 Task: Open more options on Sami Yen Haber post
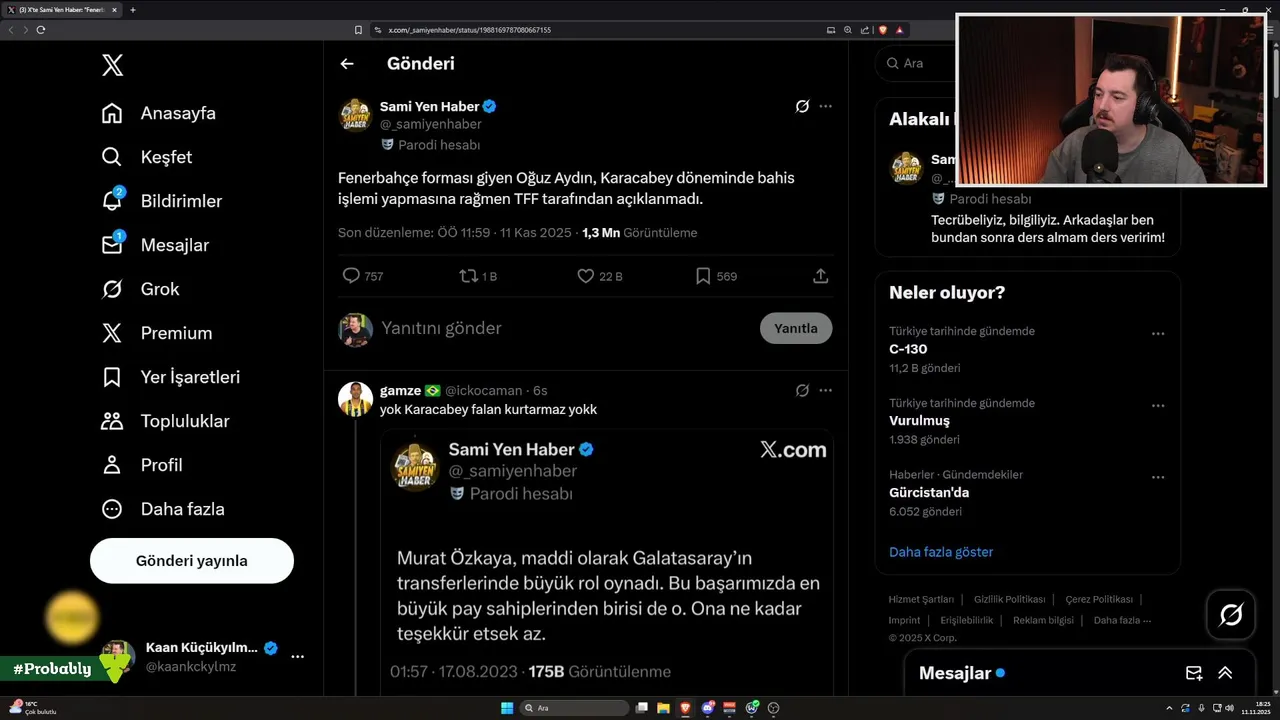click(x=825, y=106)
